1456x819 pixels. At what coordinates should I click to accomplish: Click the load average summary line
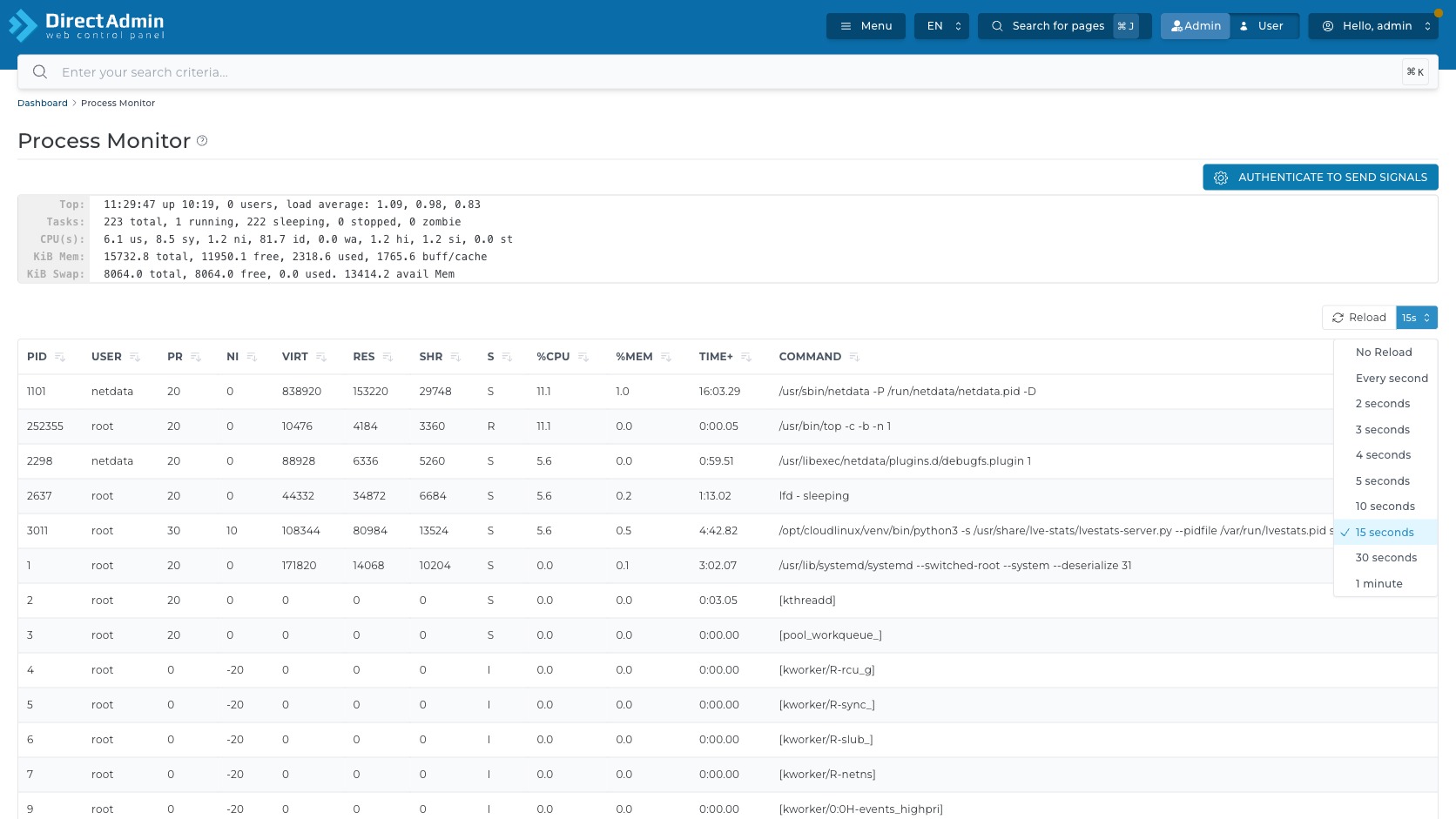point(292,205)
